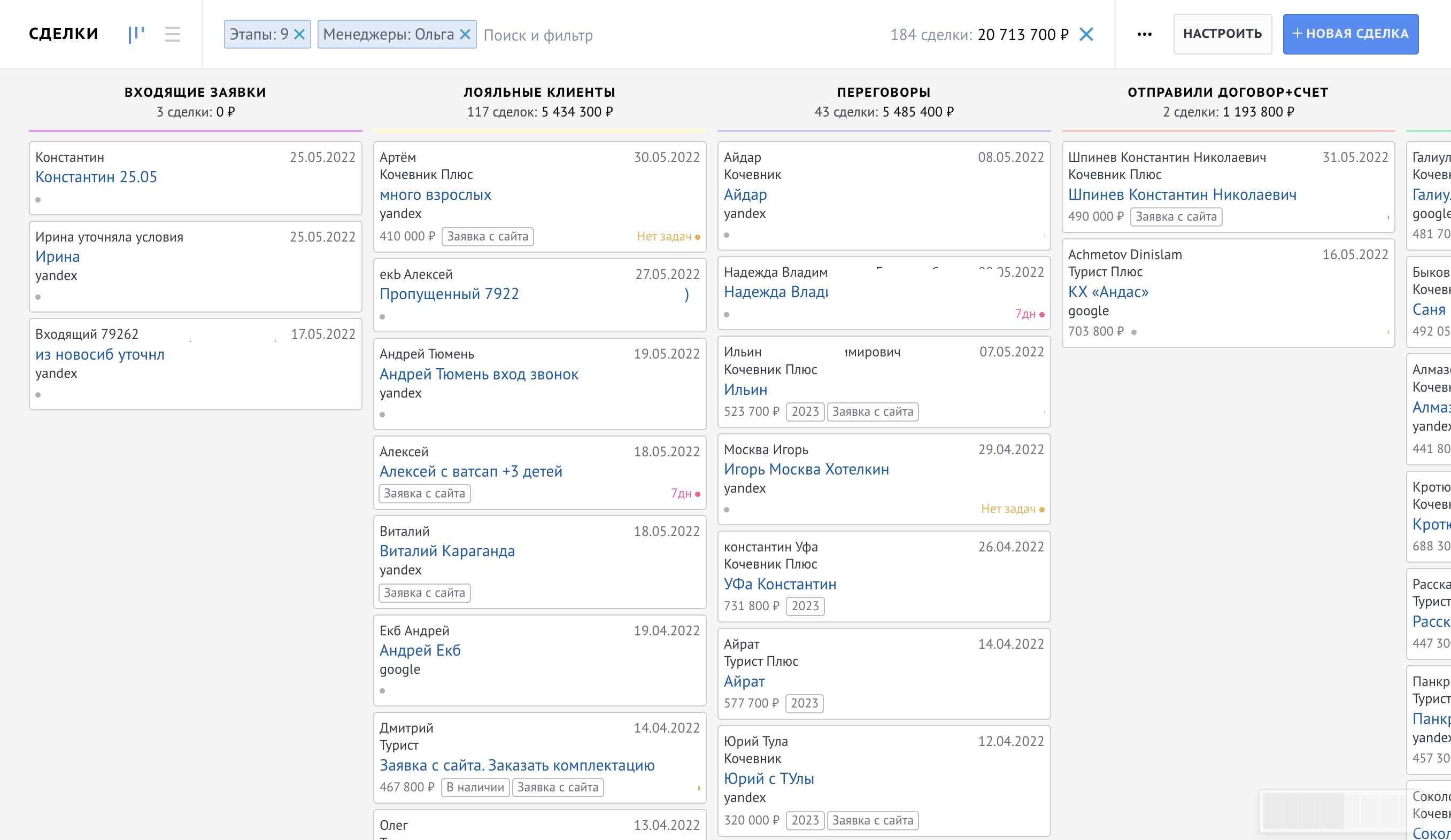Click the grey status dot on Екб Андрей card
This screenshot has width=1451, height=840.
382,691
